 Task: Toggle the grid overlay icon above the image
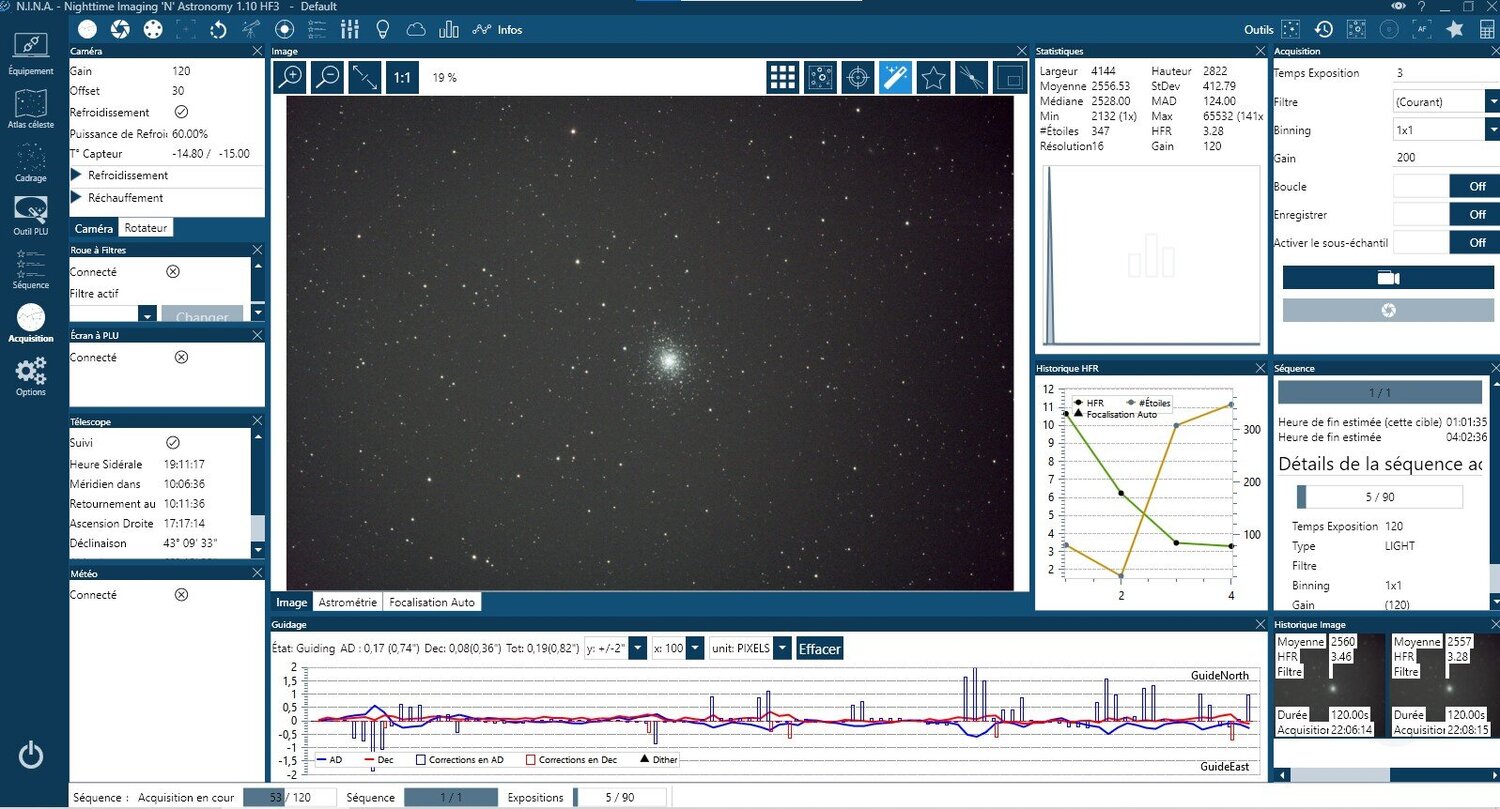[783, 77]
